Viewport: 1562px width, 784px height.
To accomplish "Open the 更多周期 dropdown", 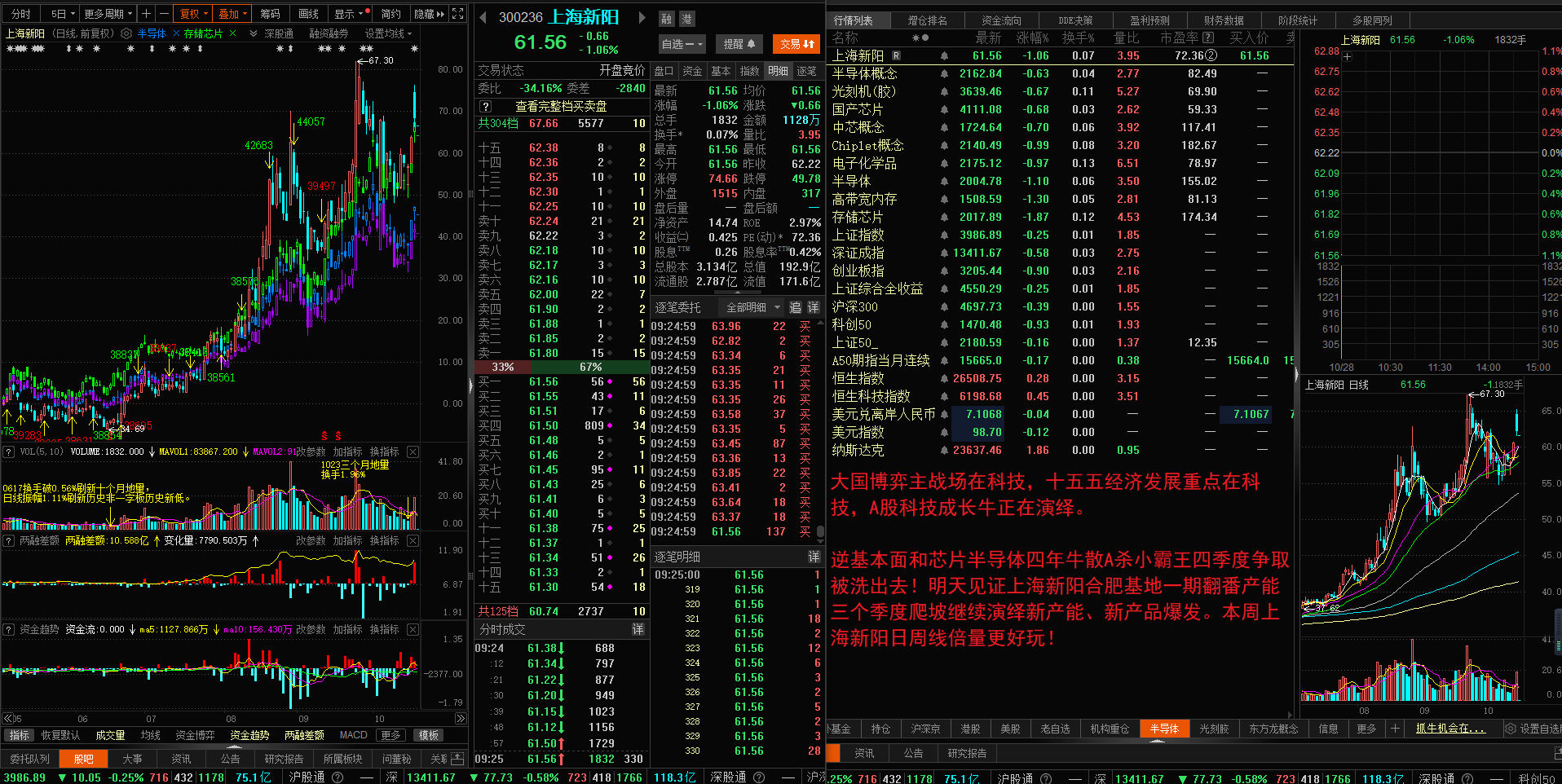I will coord(108,14).
